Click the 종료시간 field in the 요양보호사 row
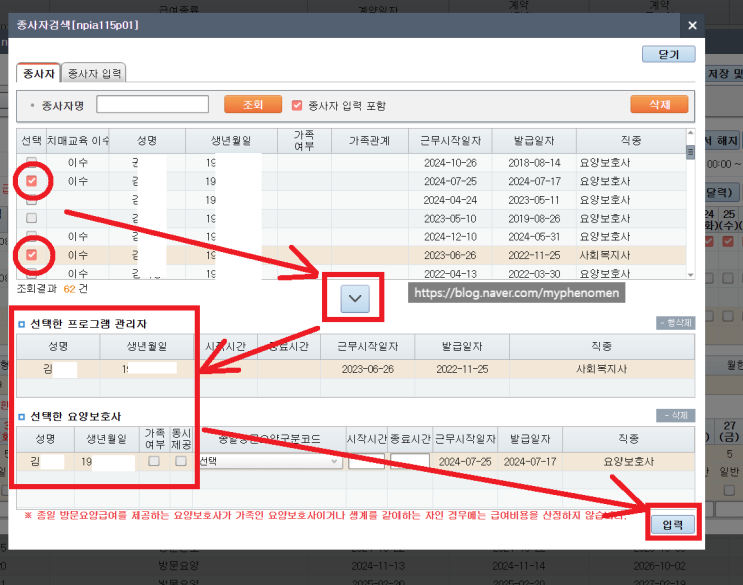The image size is (743, 585). [x=410, y=461]
